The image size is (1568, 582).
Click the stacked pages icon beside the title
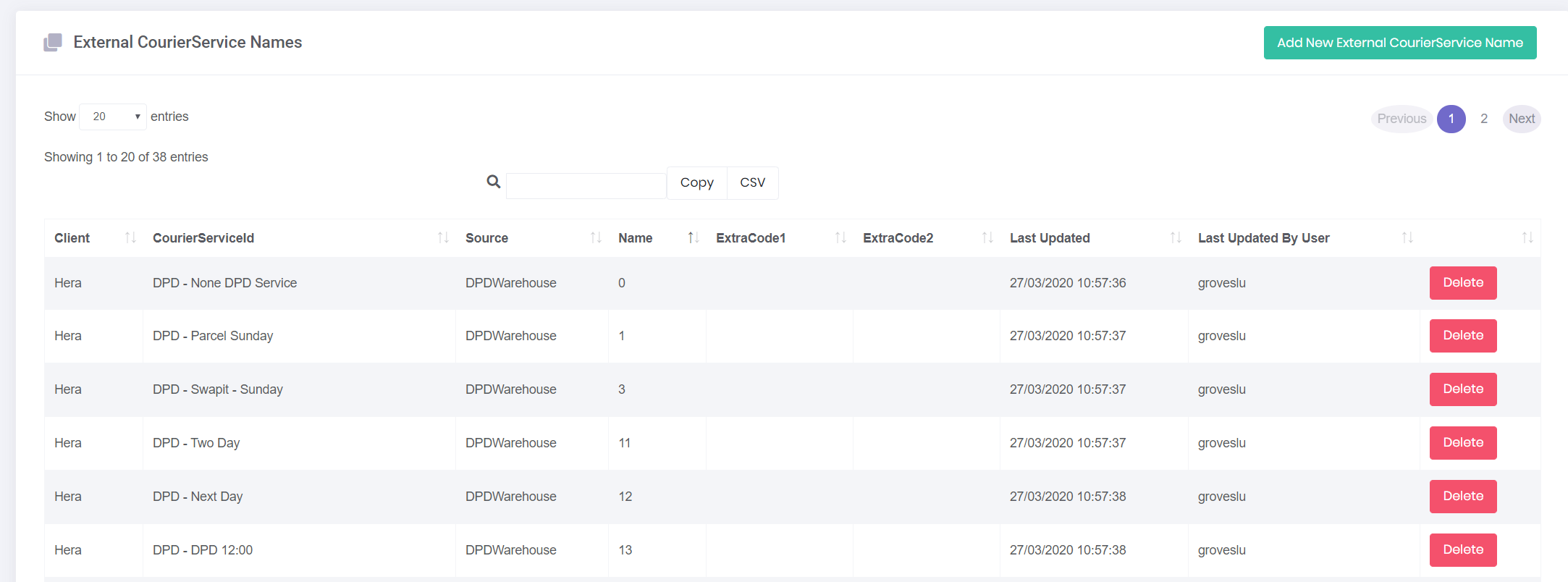click(53, 43)
